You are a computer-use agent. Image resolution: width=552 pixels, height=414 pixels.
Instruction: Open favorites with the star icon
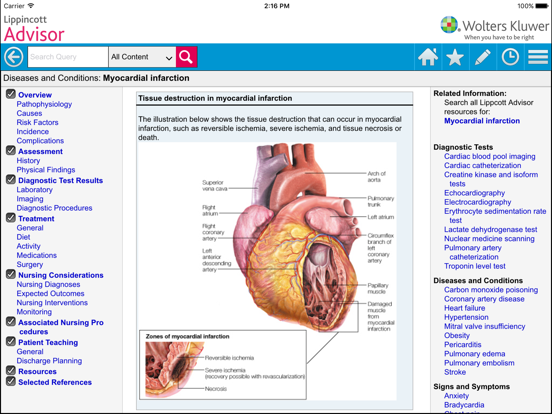[455, 57]
